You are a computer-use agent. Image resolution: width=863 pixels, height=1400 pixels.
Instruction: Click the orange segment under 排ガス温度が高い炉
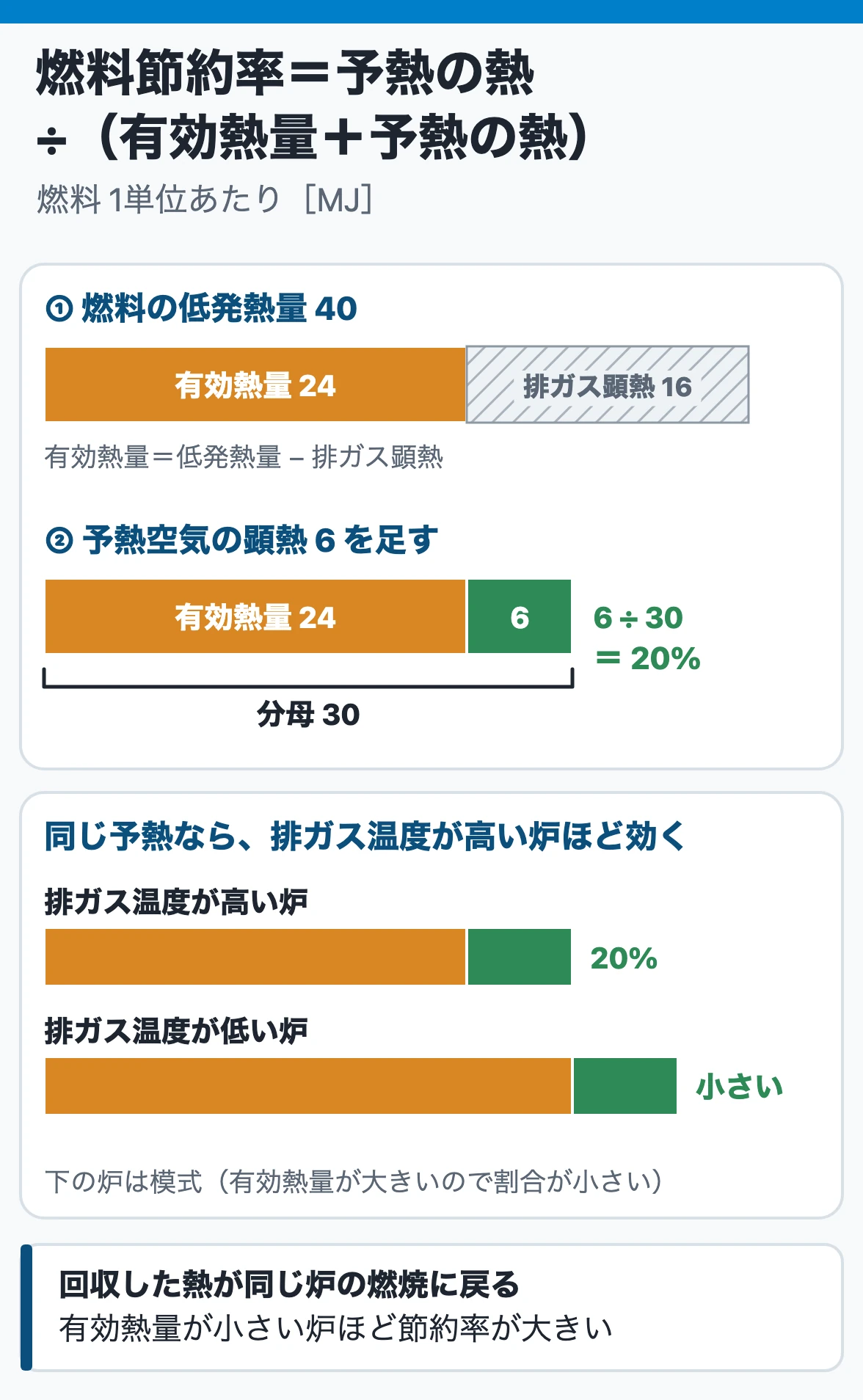coord(255,957)
